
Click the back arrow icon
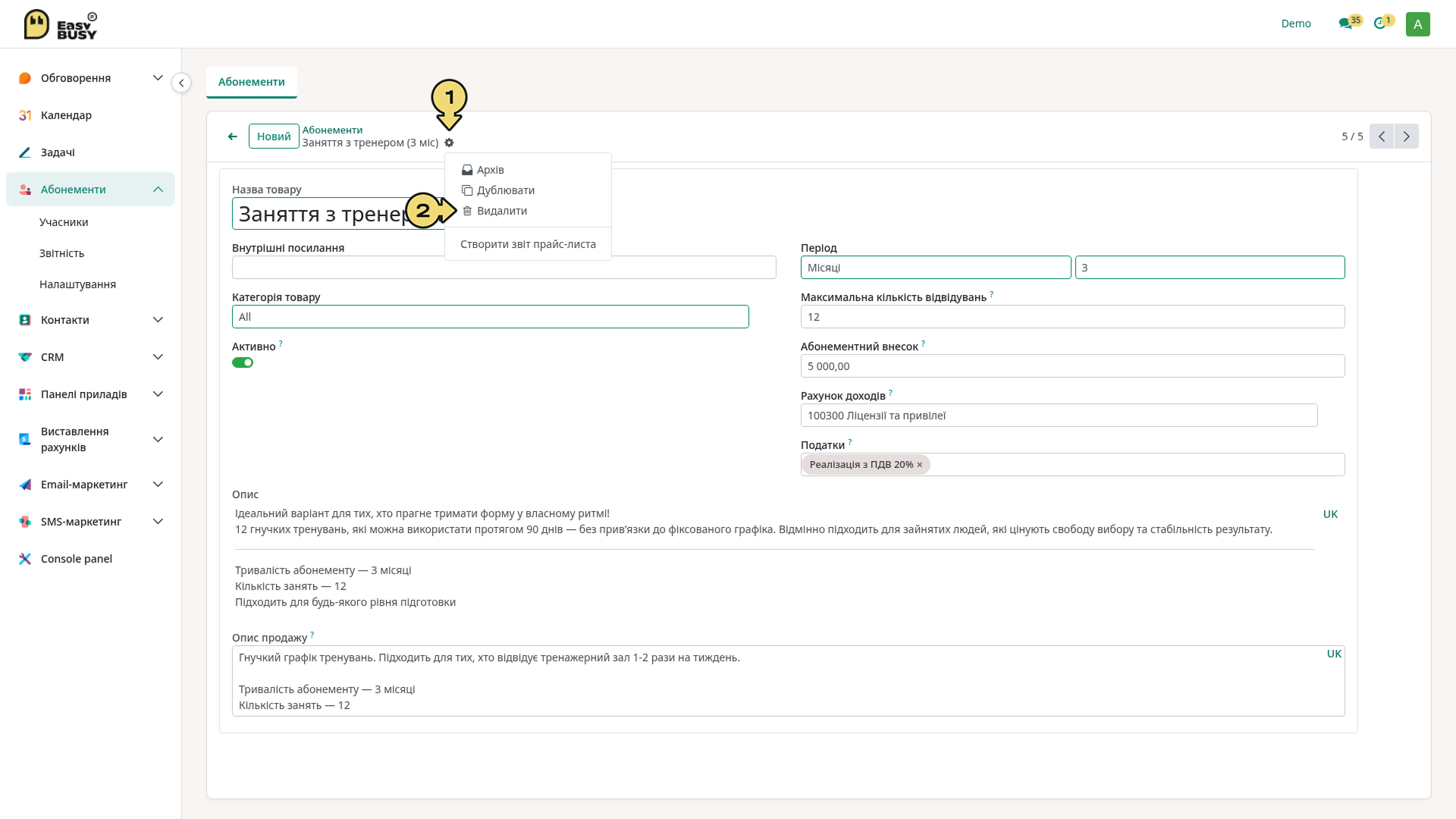click(x=232, y=136)
